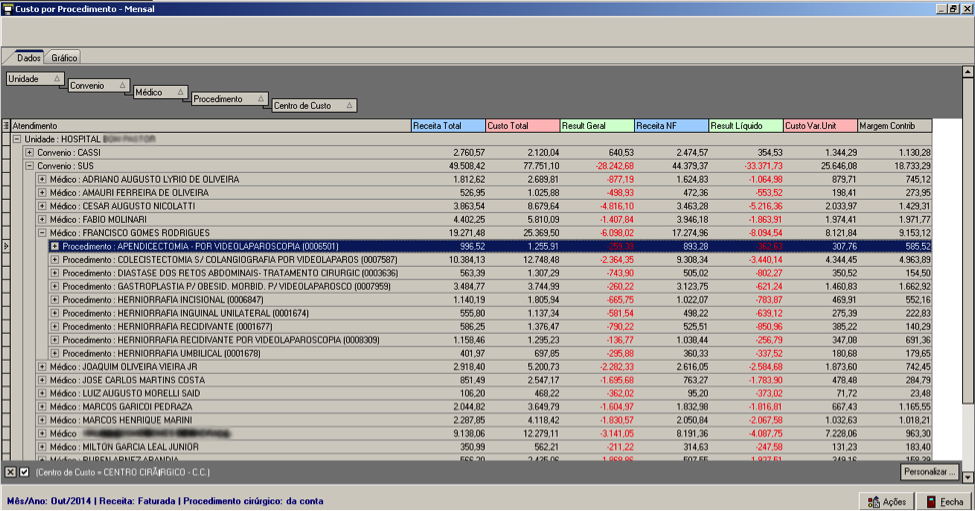
Task: Open the Ações button
Action: click(887, 502)
